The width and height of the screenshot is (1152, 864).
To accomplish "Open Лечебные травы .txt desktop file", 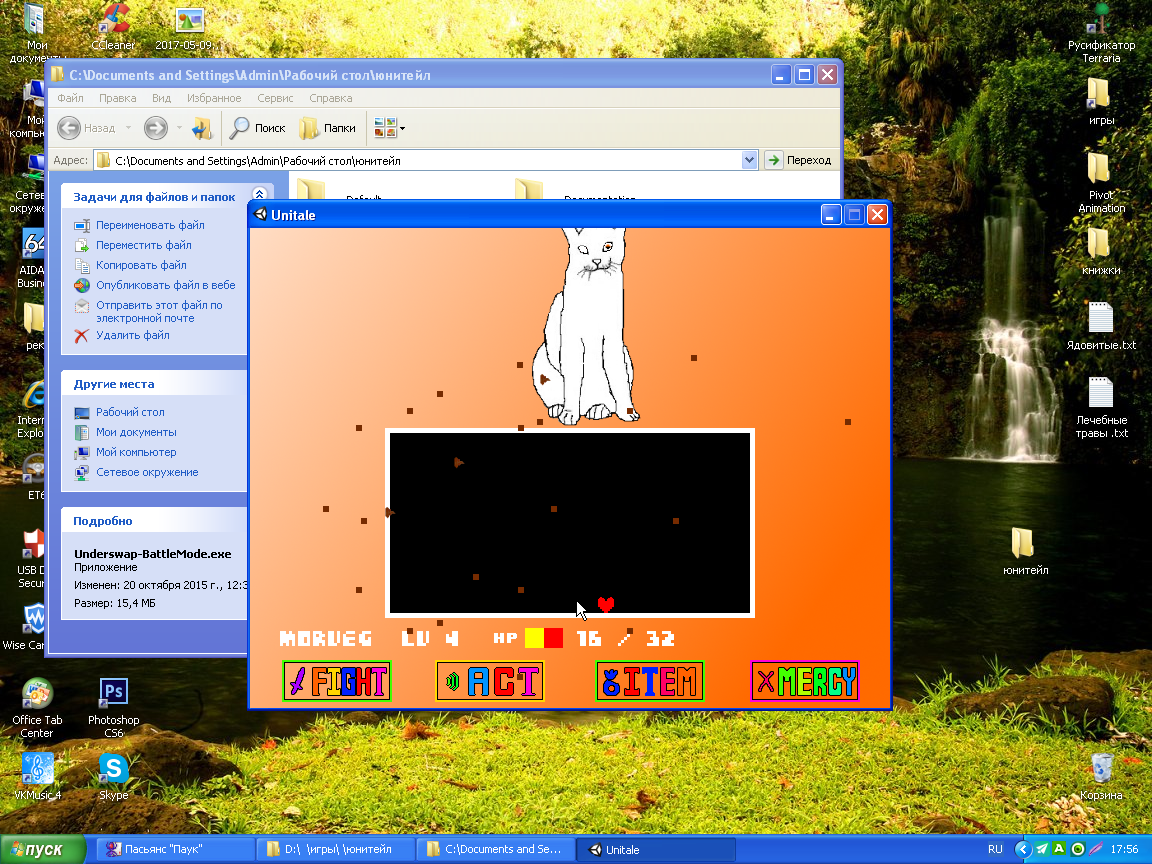I will point(1101,408).
